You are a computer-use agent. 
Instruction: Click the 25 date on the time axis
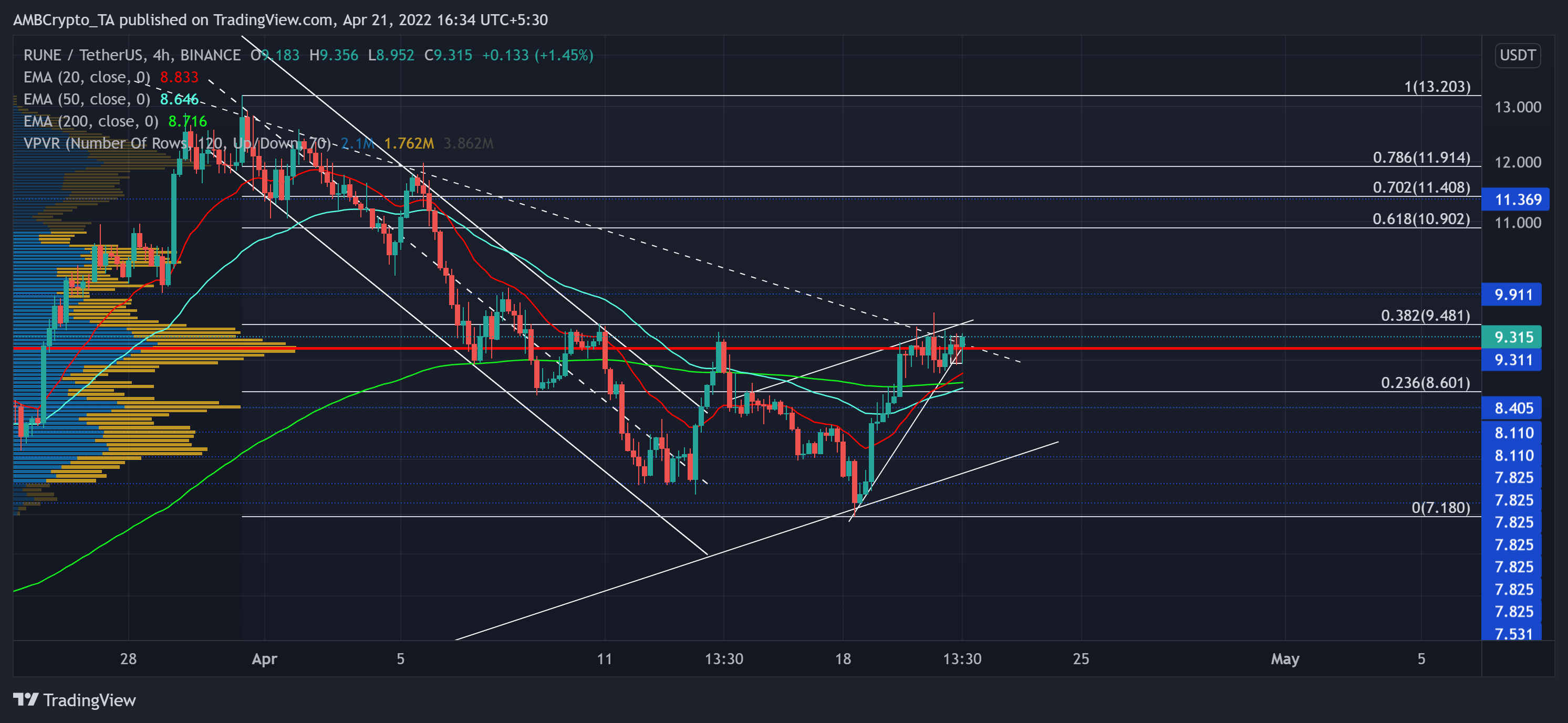click(1081, 659)
